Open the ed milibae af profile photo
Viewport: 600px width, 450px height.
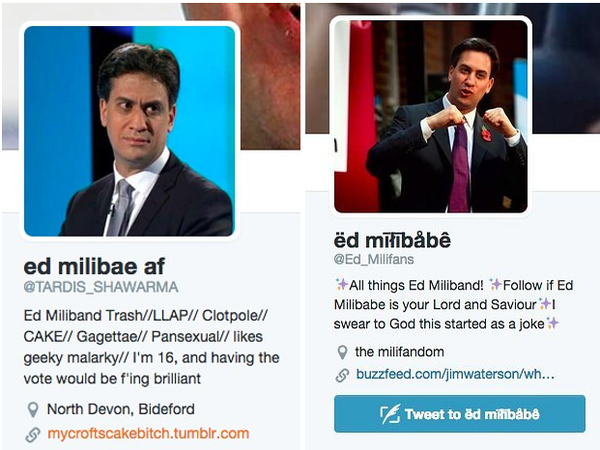click(129, 131)
